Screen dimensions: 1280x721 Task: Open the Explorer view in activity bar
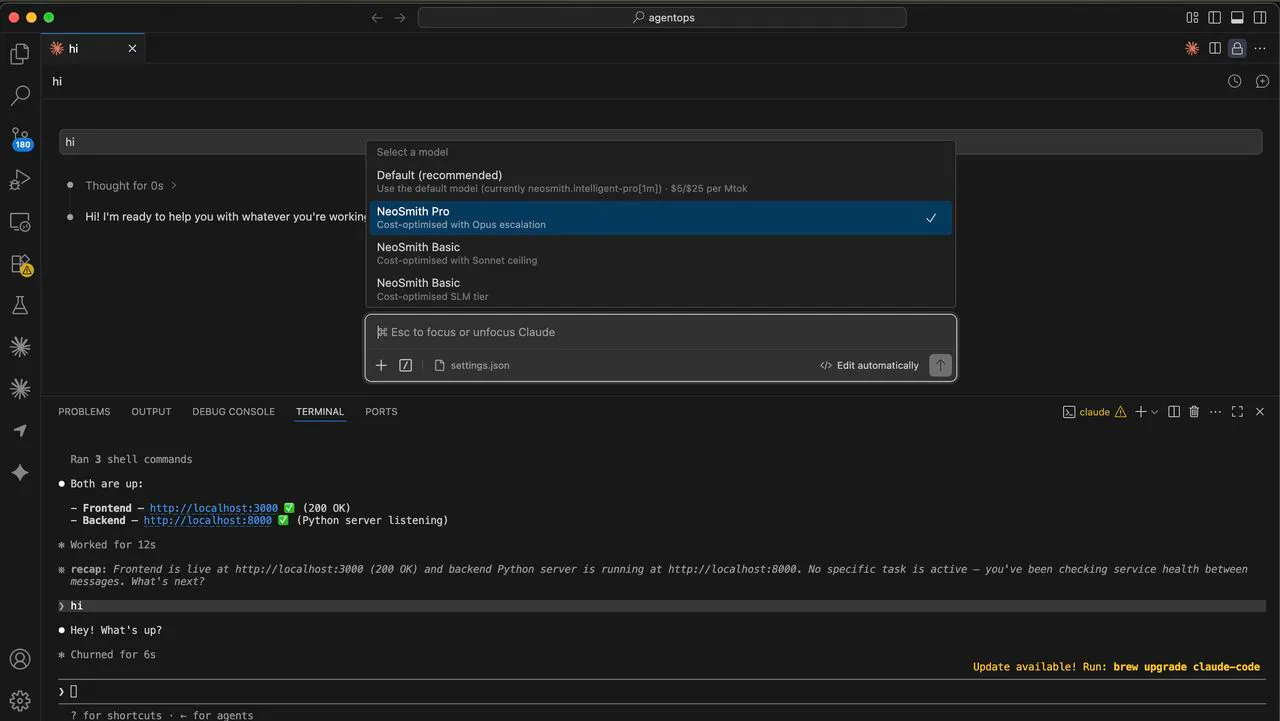[20, 54]
